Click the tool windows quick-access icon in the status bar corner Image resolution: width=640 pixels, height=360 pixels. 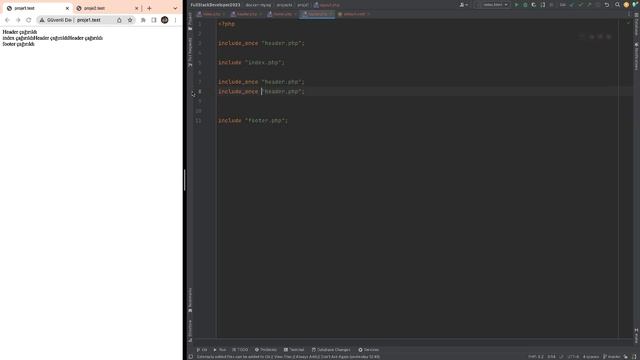click(x=191, y=357)
